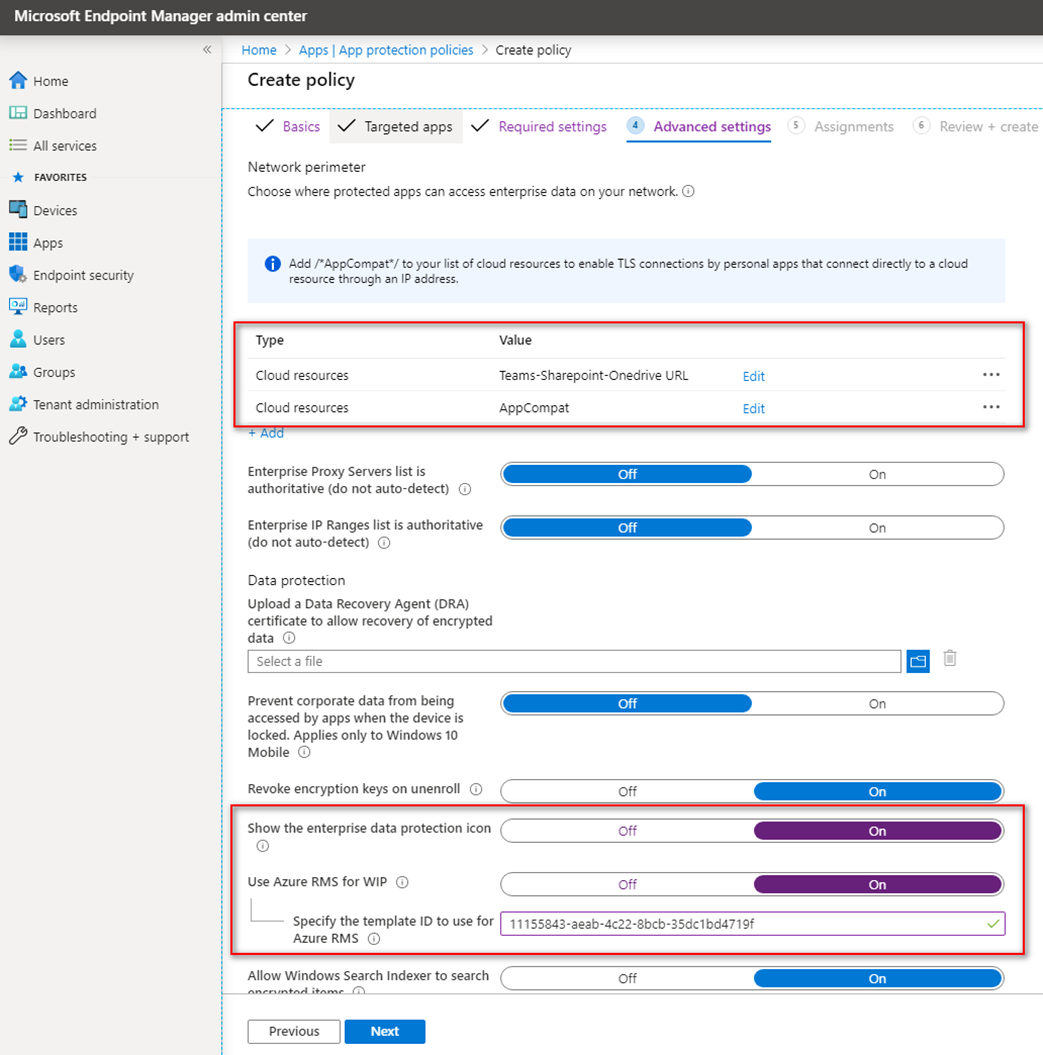Select Off for Enterprise Proxy Servers authoritative

627,474
